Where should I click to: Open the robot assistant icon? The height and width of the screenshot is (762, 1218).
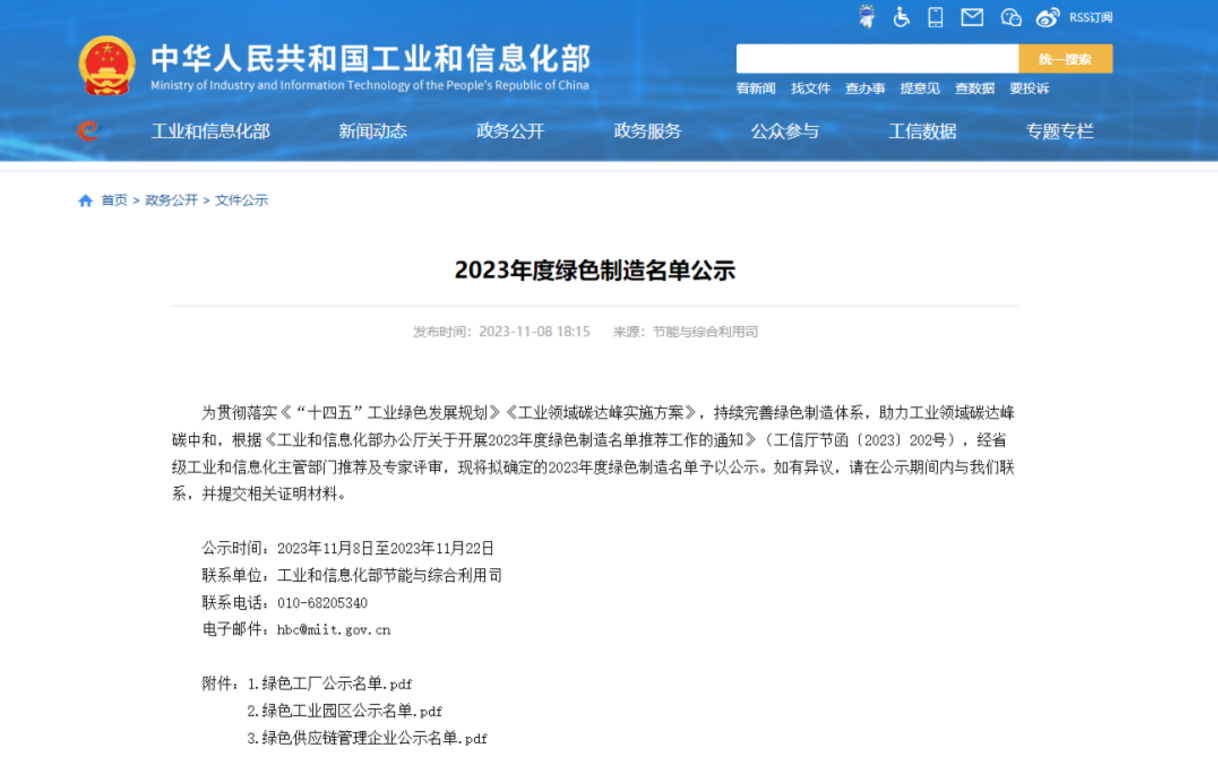pyautogui.click(x=867, y=17)
